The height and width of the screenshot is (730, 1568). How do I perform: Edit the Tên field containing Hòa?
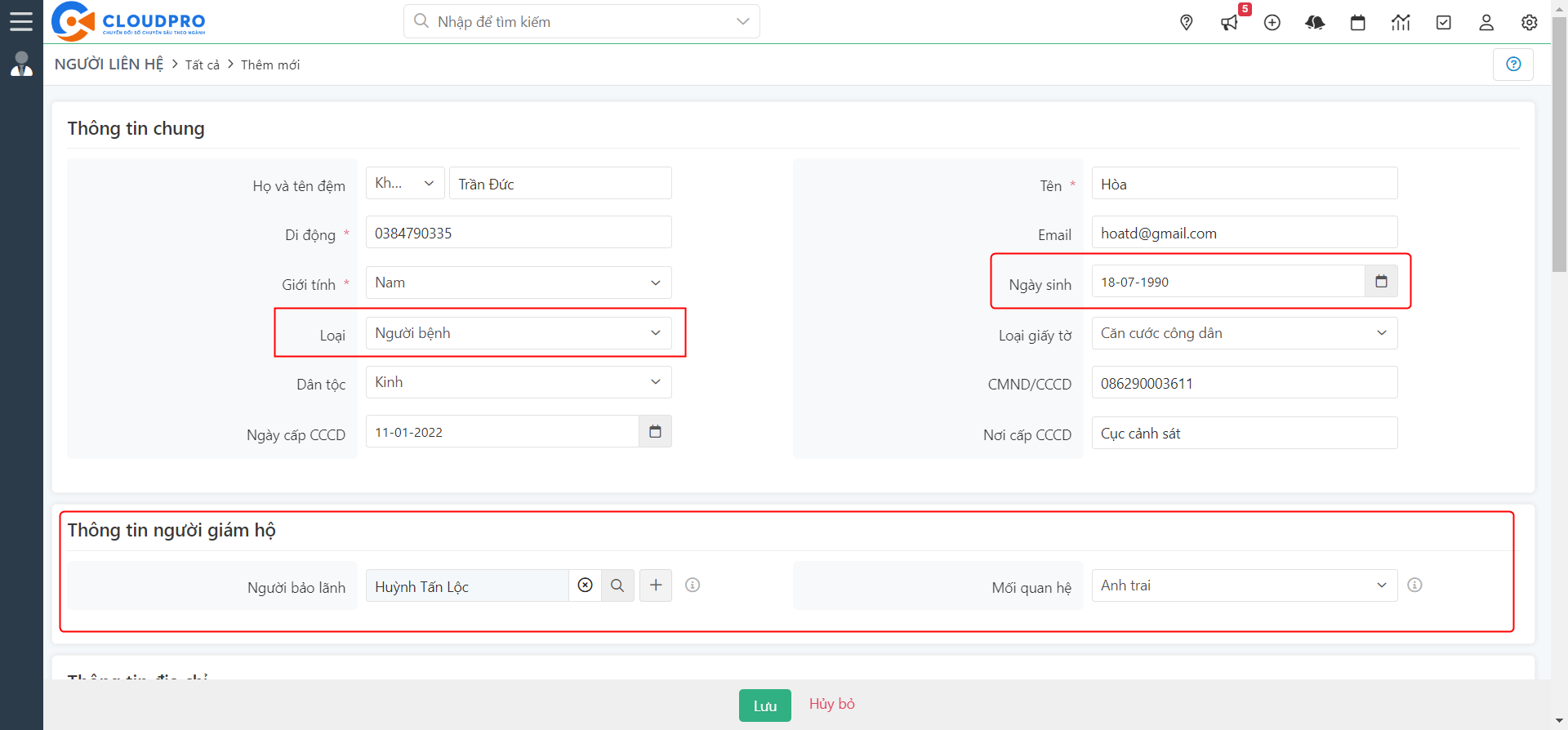coord(1244,183)
